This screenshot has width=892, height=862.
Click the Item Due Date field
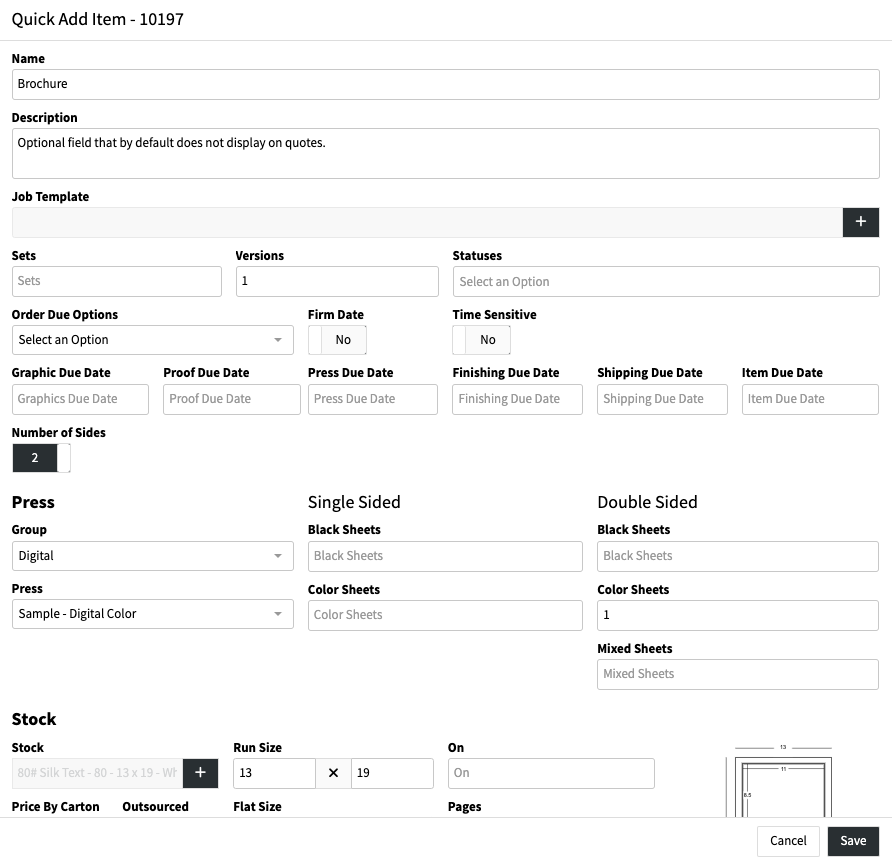[x=810, y=399]
